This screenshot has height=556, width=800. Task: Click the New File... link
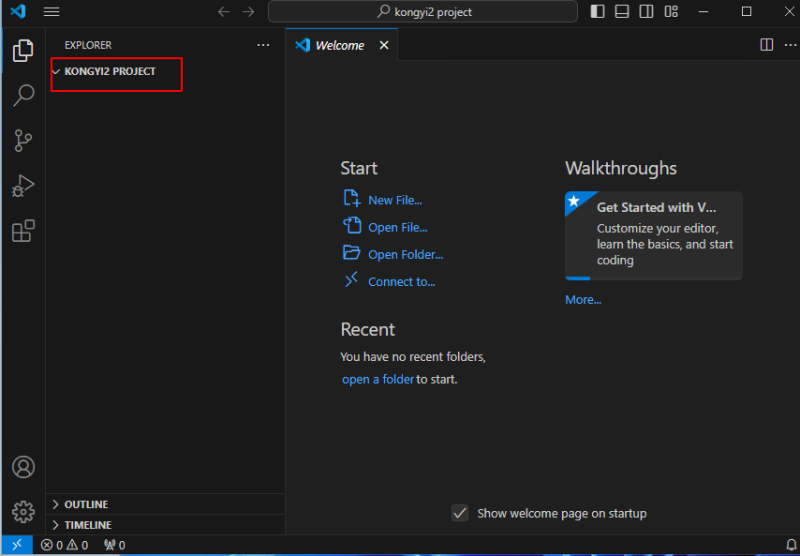[395, 200]
